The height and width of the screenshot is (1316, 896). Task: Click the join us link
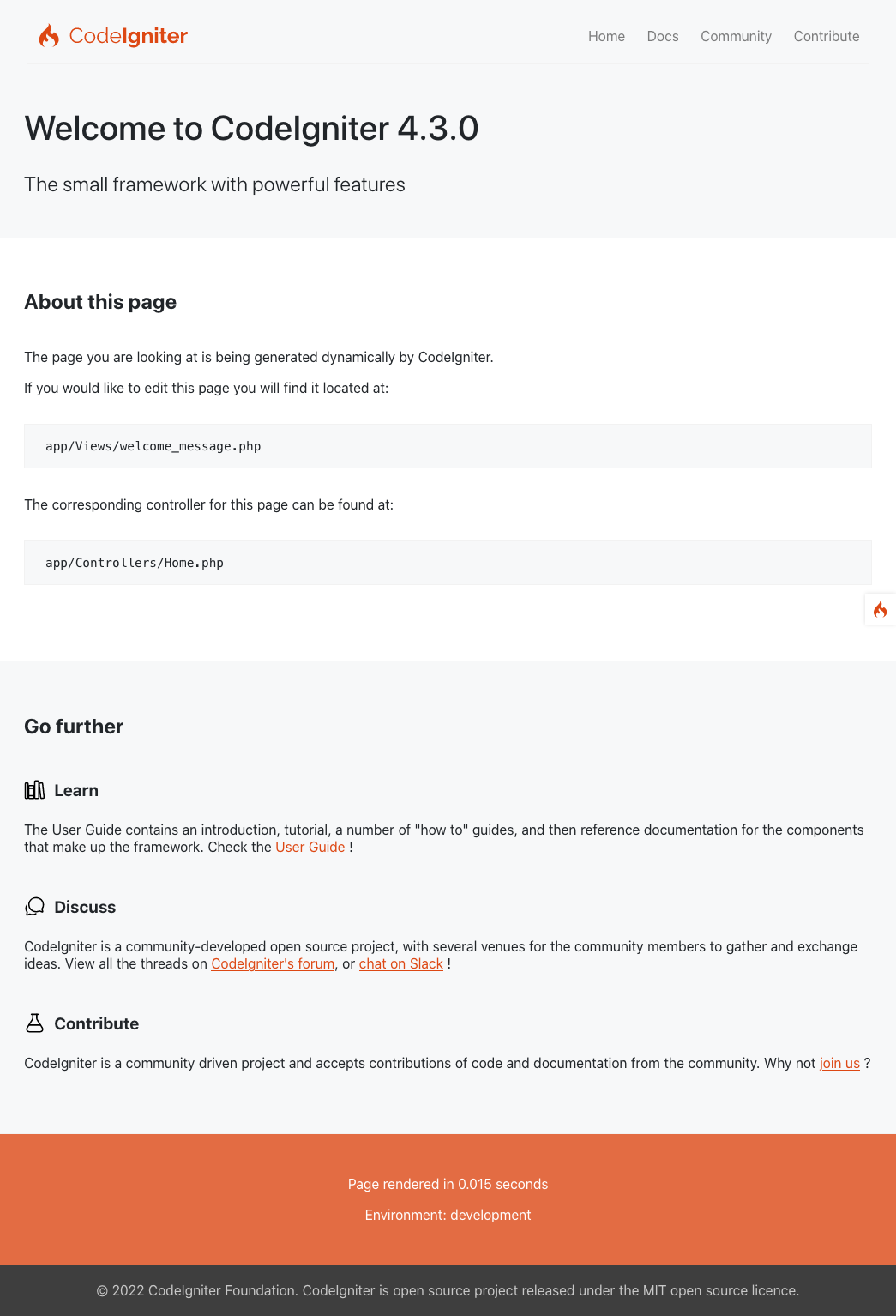pyautogui.click(x=839, y=1063)
